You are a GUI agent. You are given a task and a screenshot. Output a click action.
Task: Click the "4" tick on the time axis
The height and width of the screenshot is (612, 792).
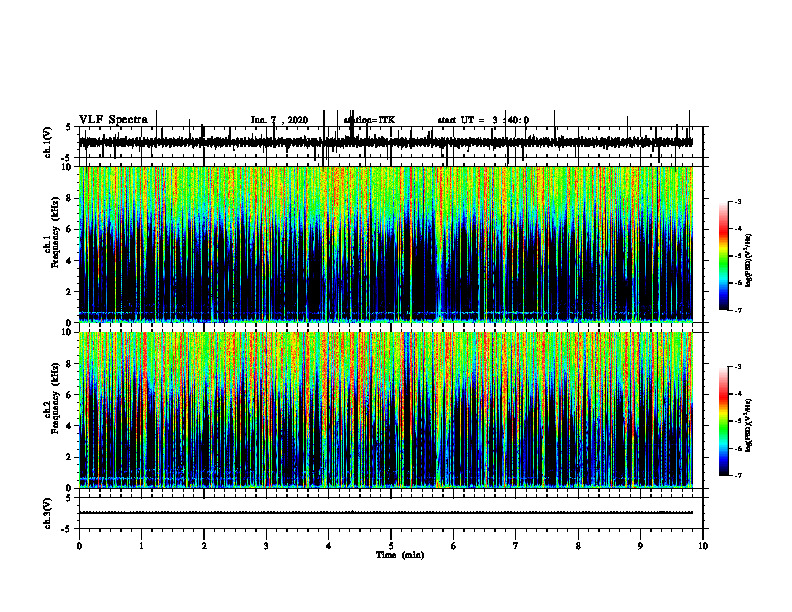(x=329, y=546)
